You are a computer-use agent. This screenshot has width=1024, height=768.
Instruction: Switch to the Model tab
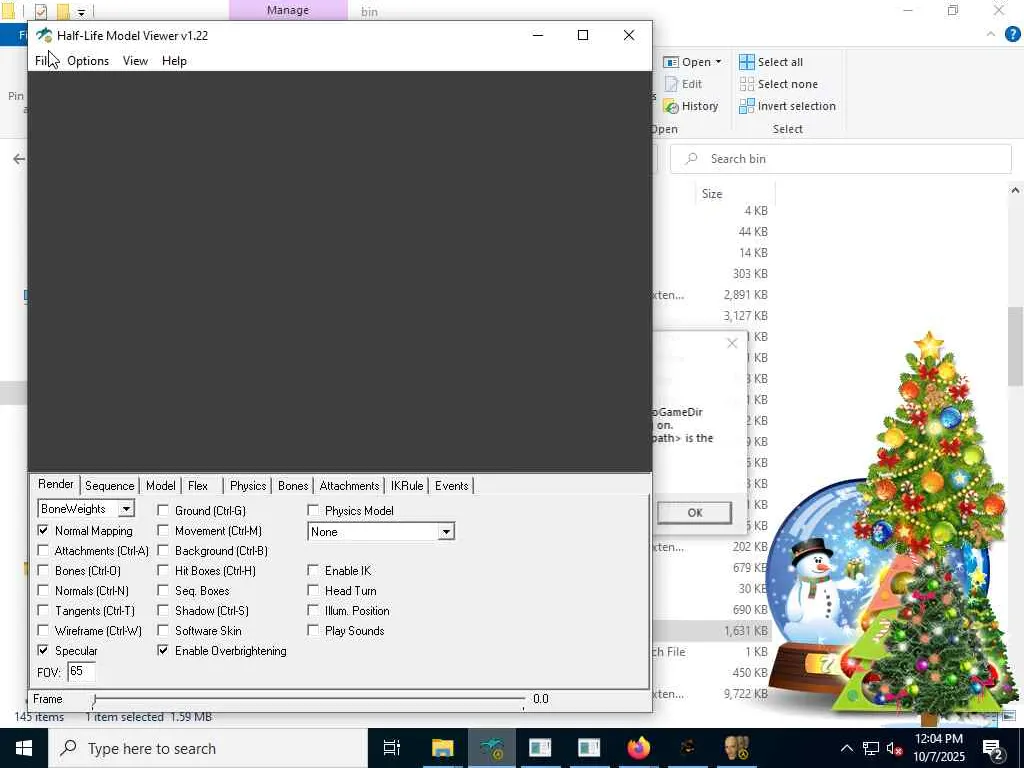coord(160,486)
